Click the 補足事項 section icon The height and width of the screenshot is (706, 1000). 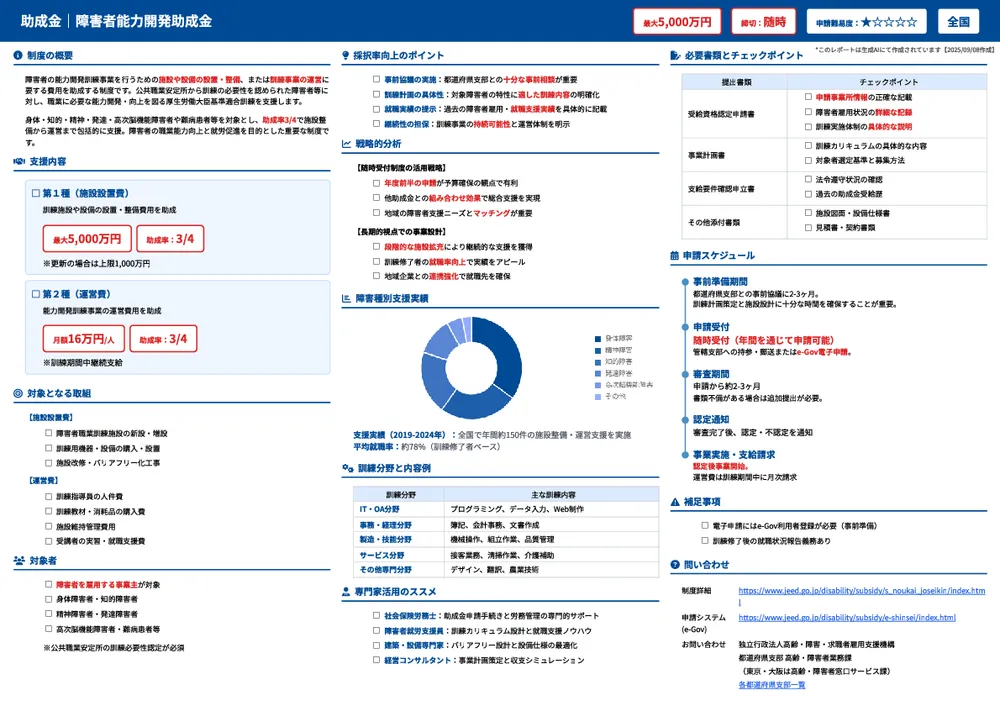click(672, 503)
